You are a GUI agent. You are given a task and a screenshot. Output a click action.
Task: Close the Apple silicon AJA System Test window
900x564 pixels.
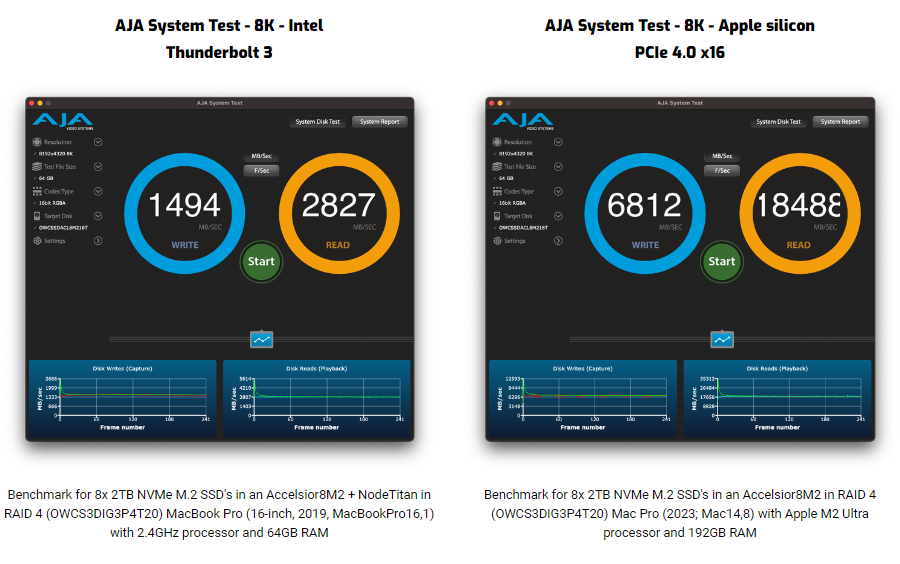492,103
